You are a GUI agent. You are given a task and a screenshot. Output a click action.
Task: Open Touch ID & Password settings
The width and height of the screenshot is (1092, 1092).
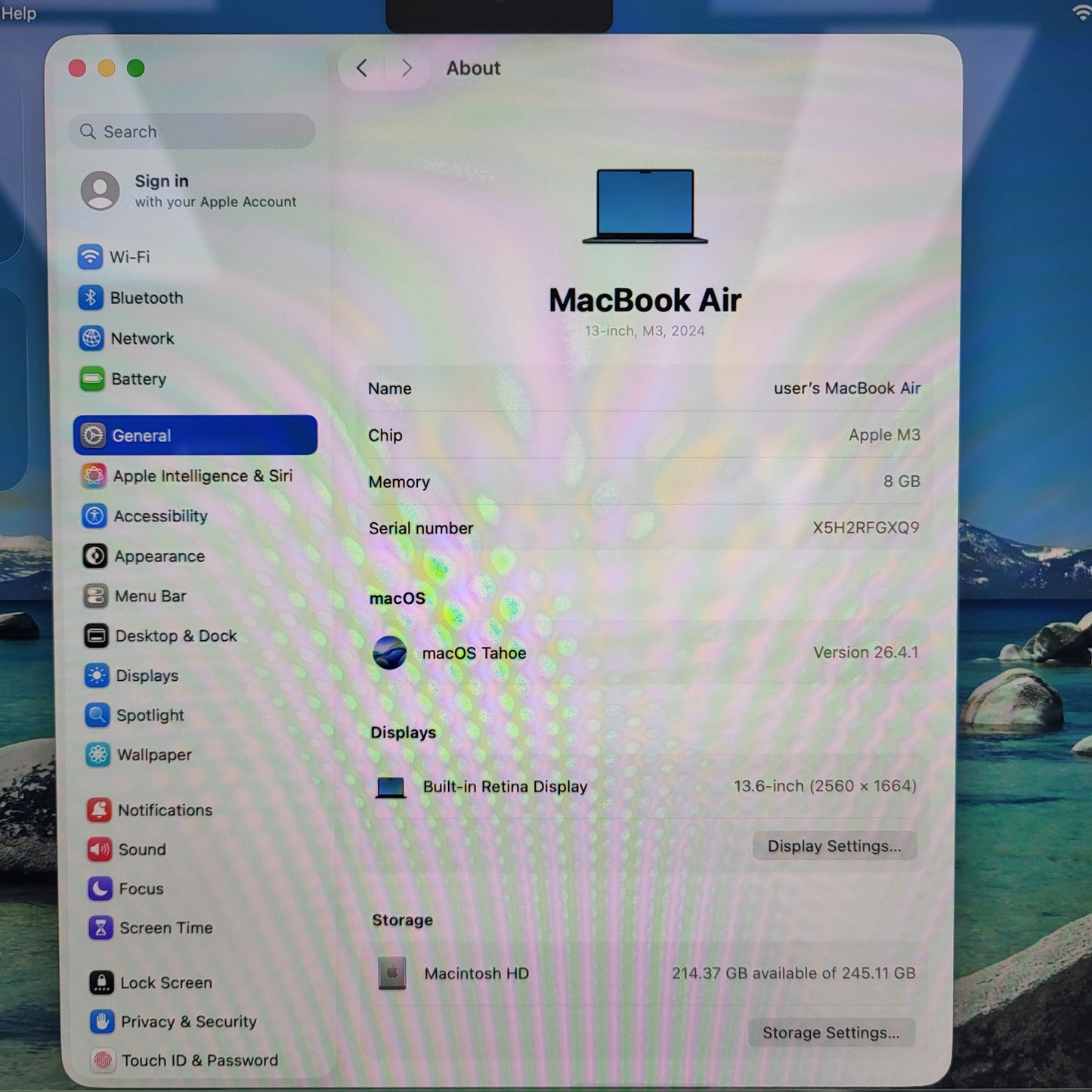point(199,1060)
